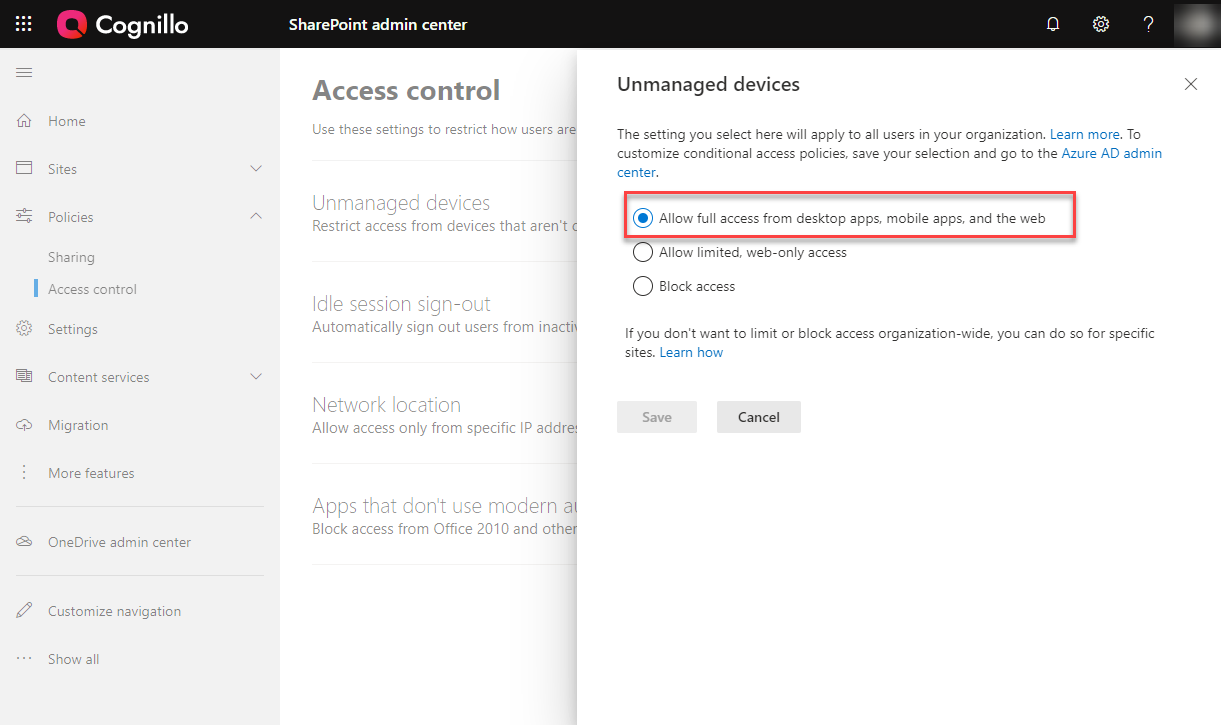Click the More features dots icon

25,473
